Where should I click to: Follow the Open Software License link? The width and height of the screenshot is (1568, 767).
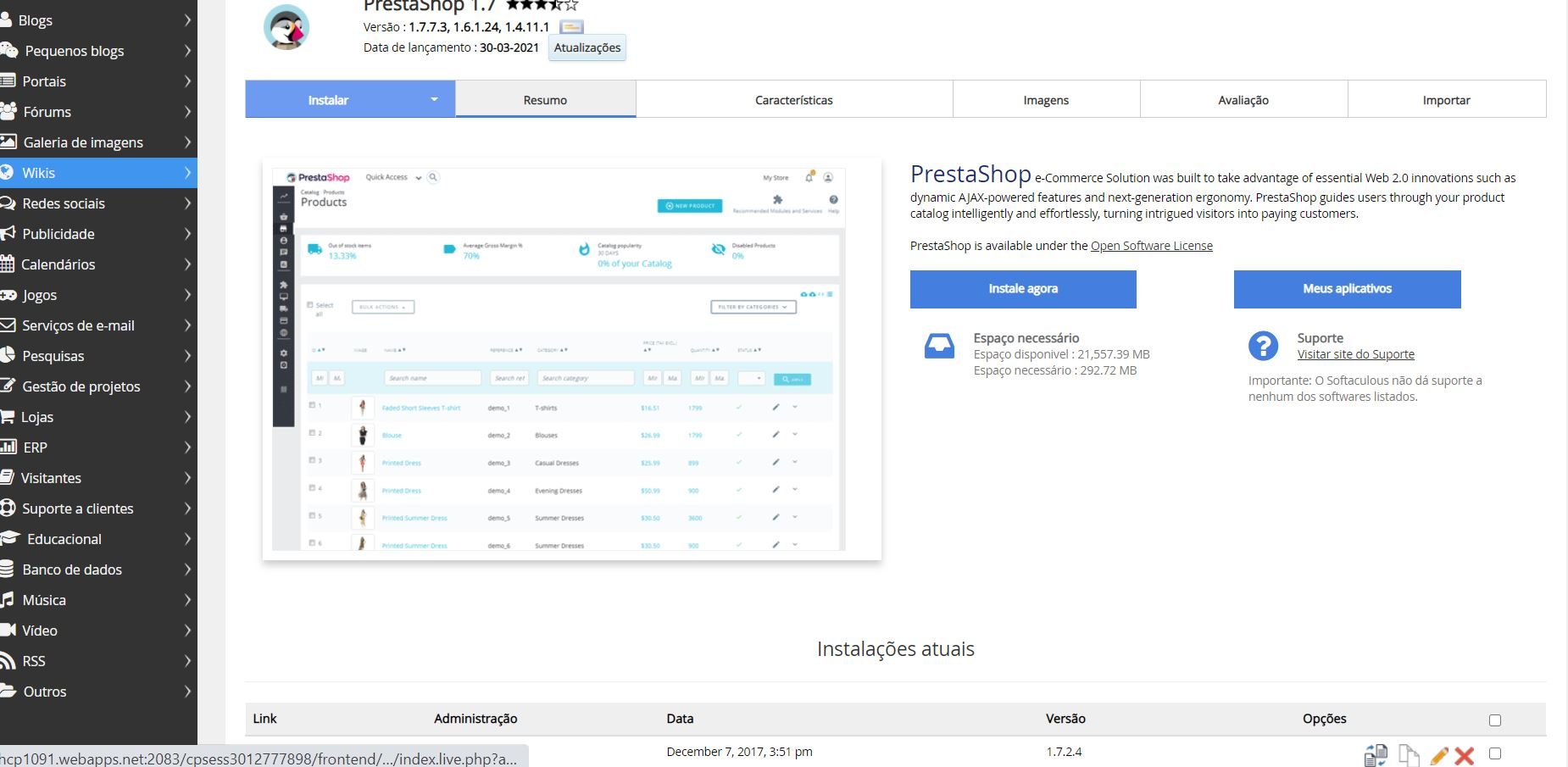pyautogui.click(x=1151, y=246)
